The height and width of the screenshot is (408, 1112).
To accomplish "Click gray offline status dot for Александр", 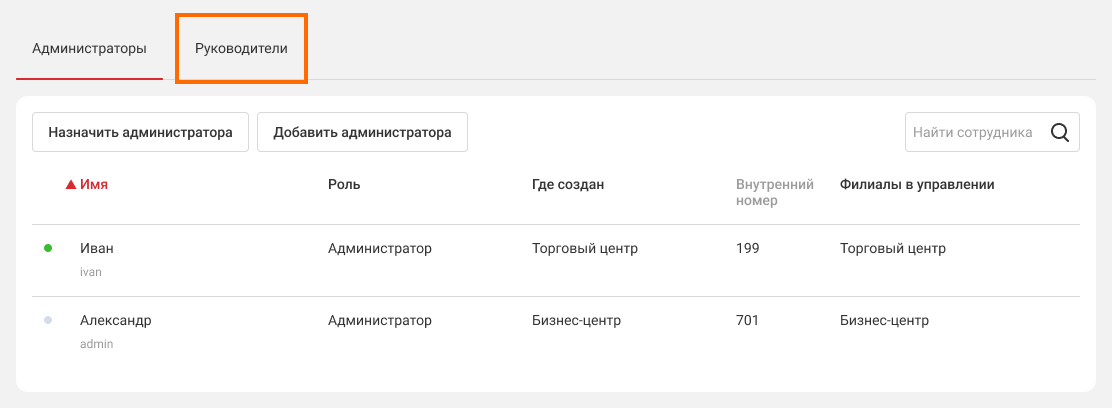I will [48, 320].
